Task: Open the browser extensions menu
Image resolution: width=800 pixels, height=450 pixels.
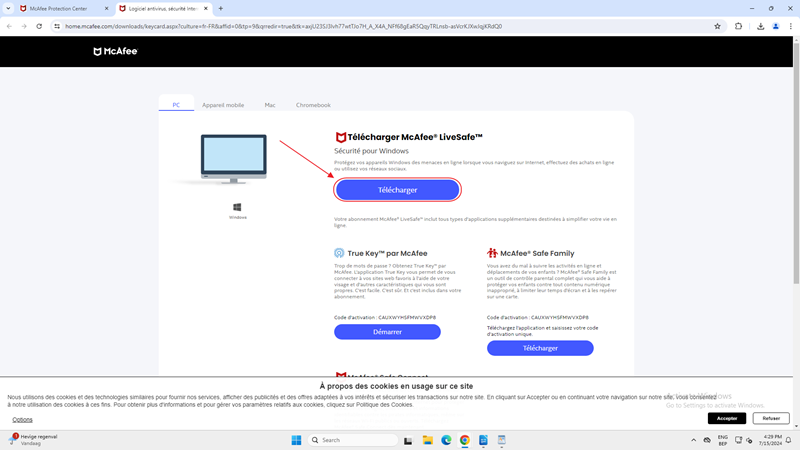Action: click(x=738, y=26)
